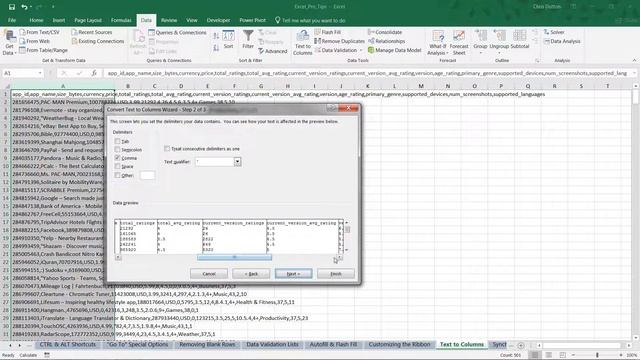
Task: Click Insert Function fx icon
Action: tap(94, 73)
